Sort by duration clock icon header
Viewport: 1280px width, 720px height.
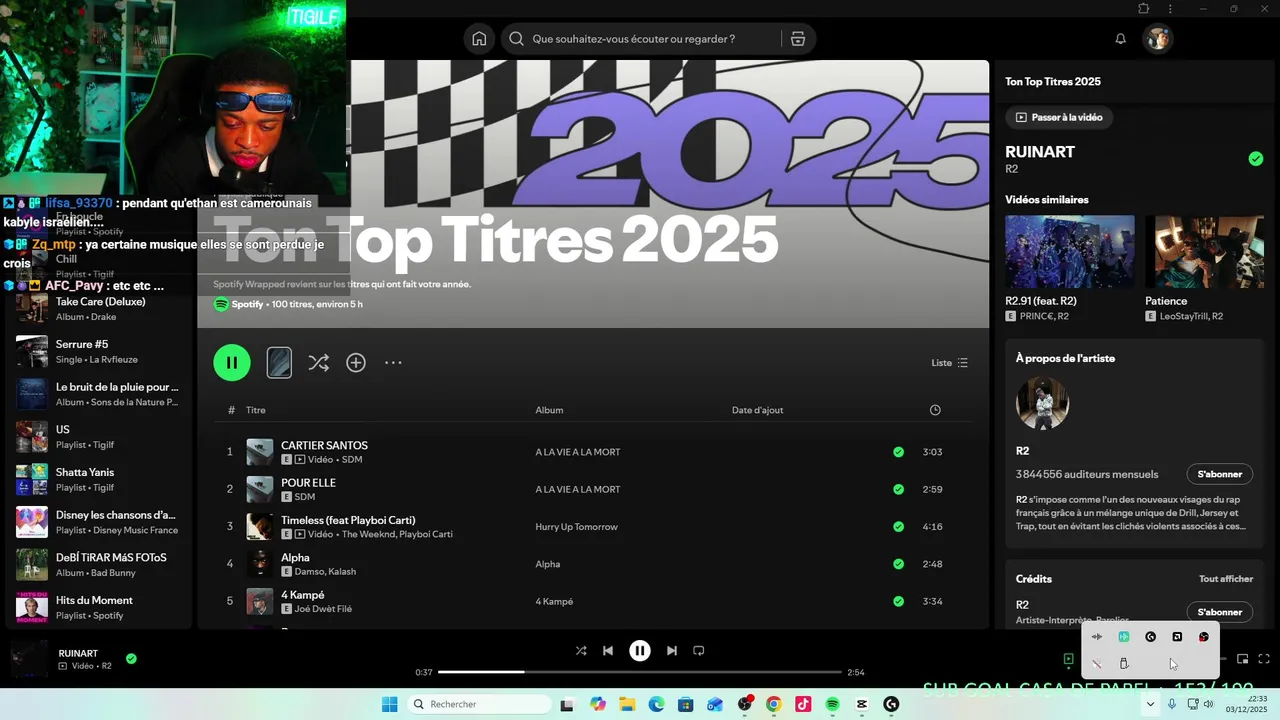pos(935,410)
